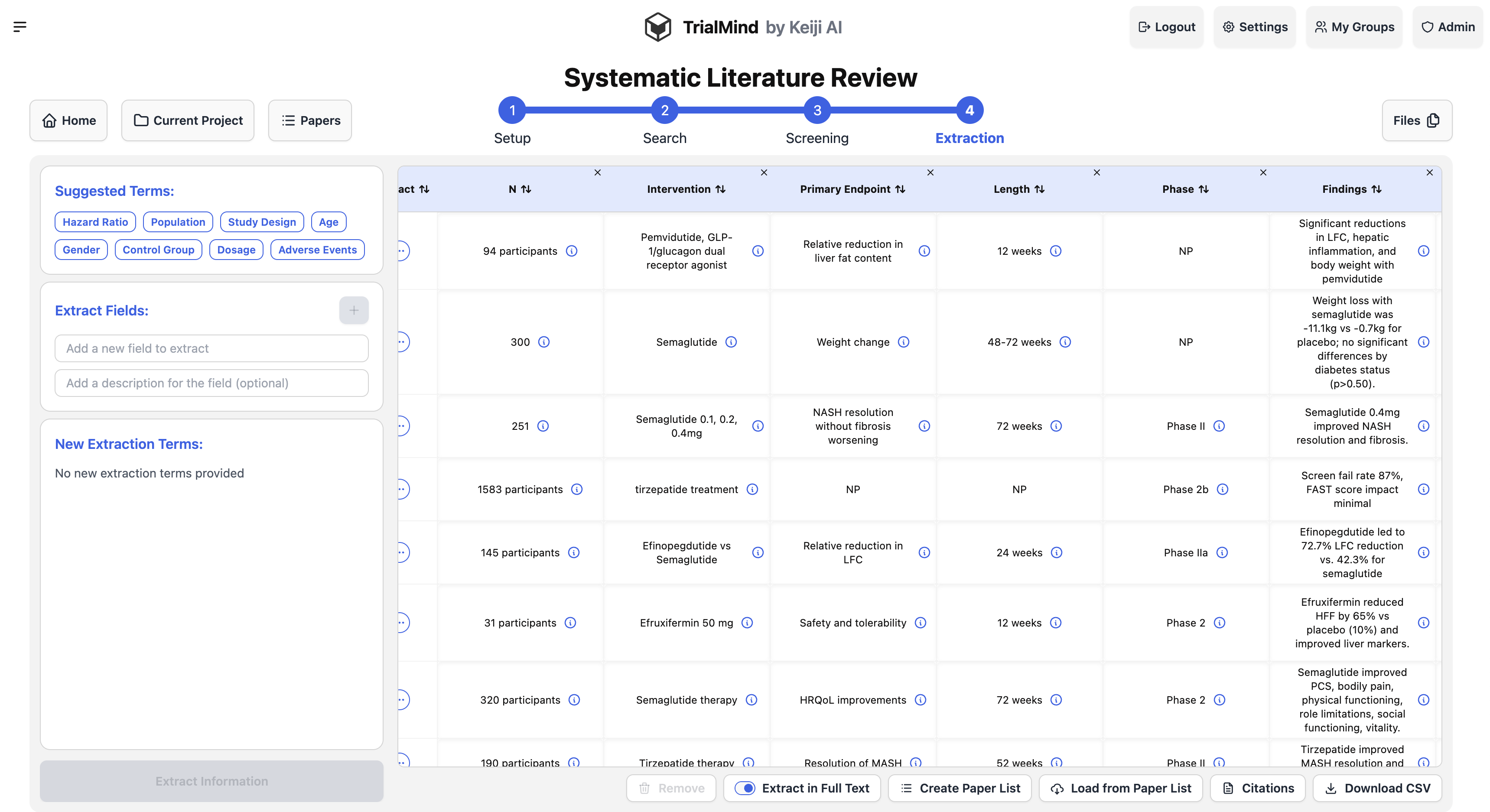This screenshot has width=1490, height=812.
Task: Close the Findings column using its X
Action: point(1429,173)
